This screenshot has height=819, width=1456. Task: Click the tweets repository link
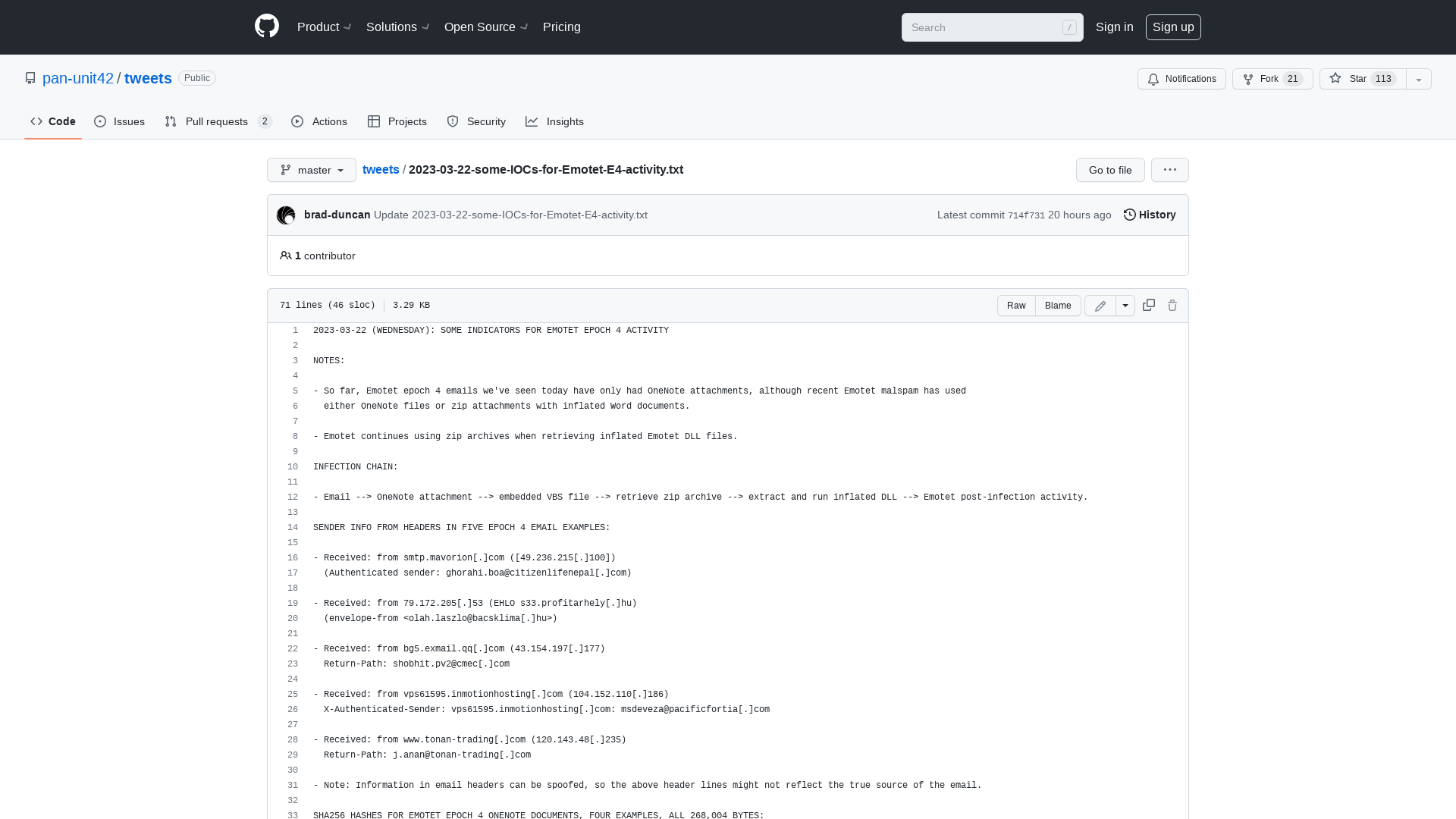point(148,78)
